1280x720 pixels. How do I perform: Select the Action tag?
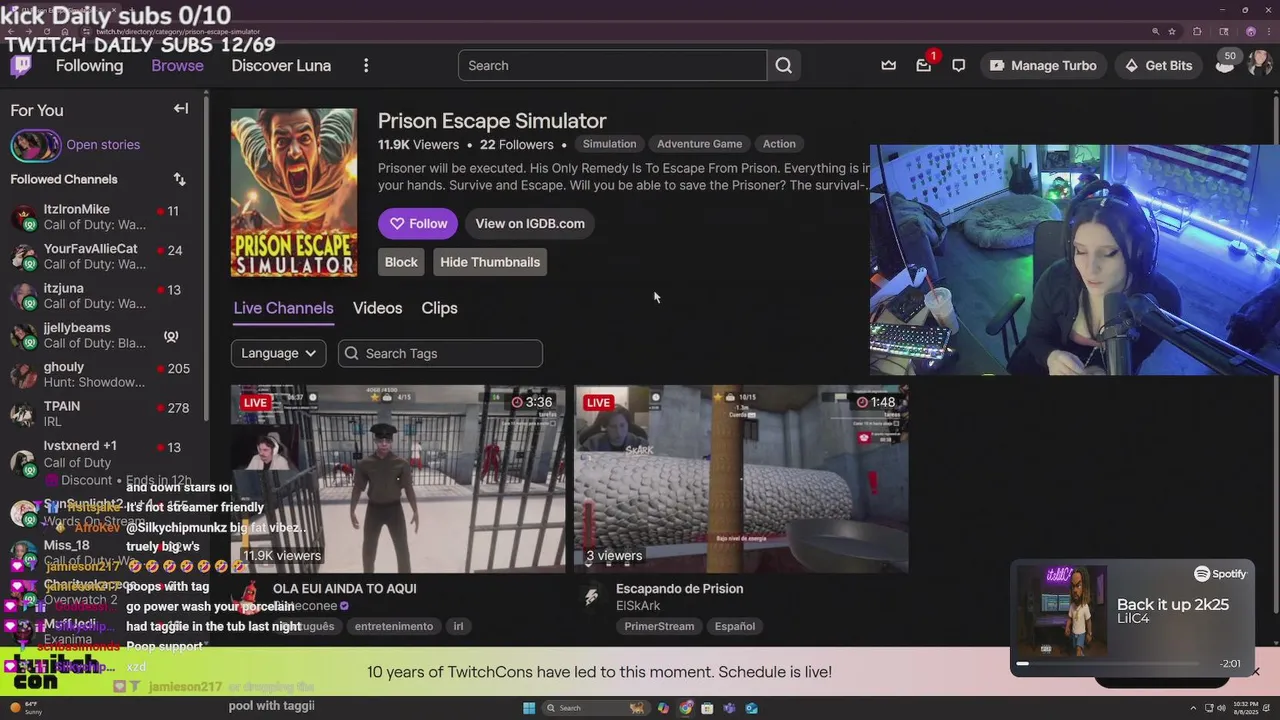[779, 144]
